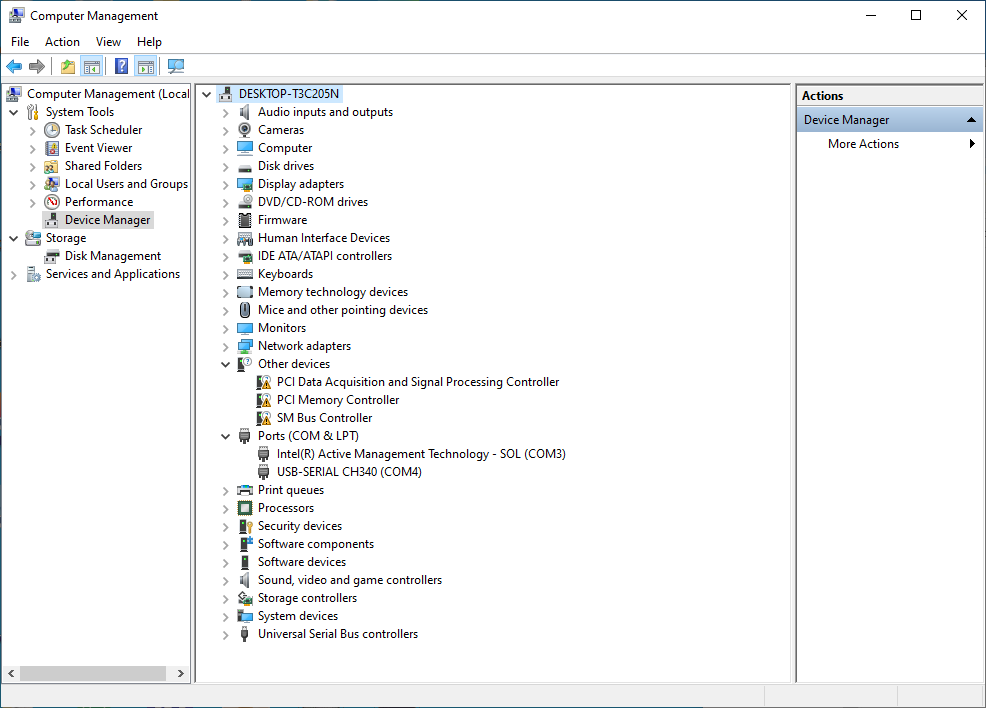Image resolution: width=986 pixels, height=708 pixels.
Task: Collapse the DESKTOP-T3C205N root node
Action: [206, 94]
